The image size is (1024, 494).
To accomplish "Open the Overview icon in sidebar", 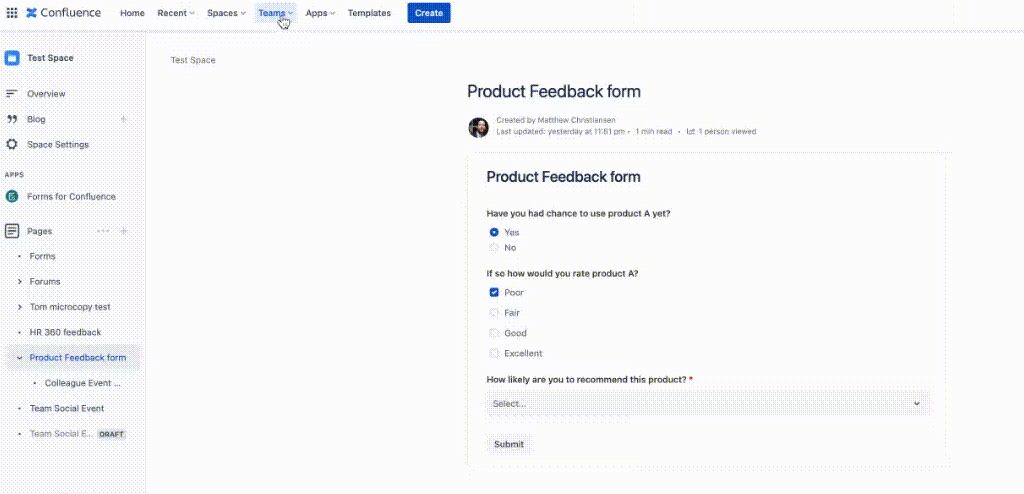I will 12,94.
